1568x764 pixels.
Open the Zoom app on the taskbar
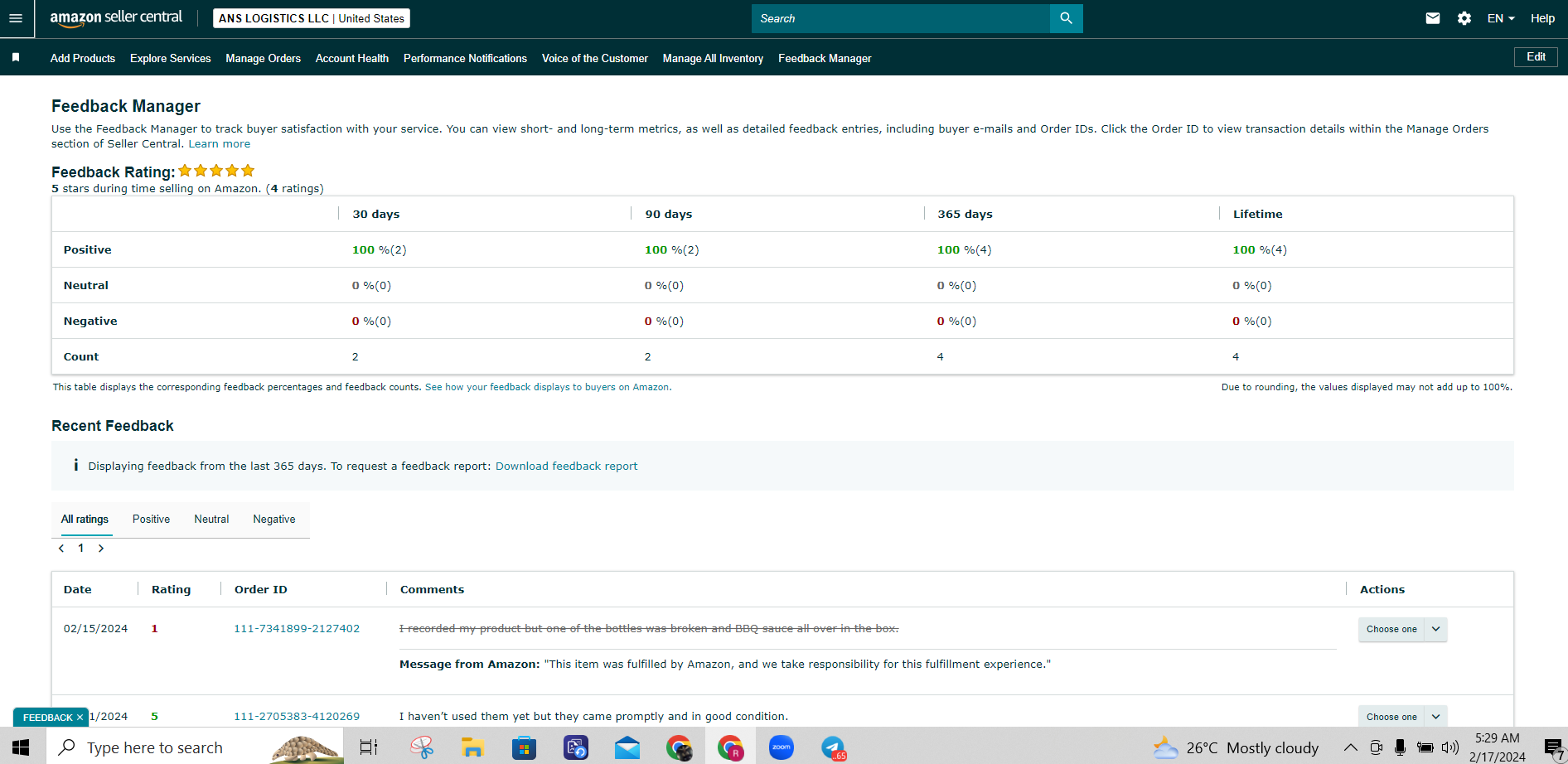tap(782, 747)
